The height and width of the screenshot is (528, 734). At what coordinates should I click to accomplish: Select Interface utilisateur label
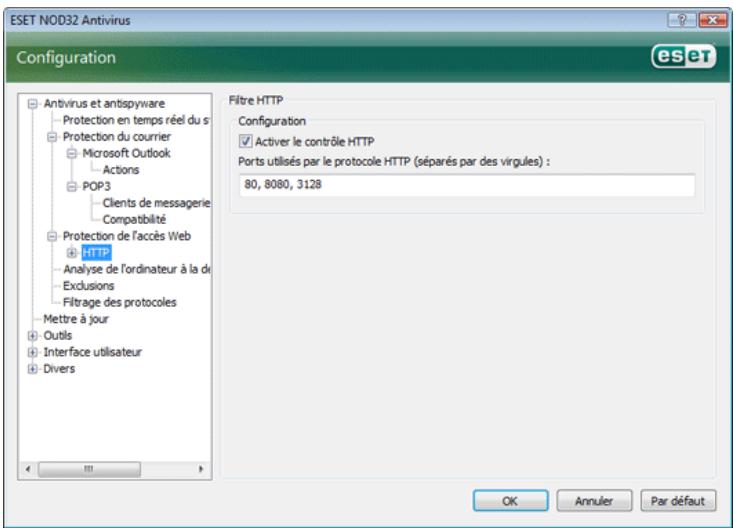coord(92,352)
